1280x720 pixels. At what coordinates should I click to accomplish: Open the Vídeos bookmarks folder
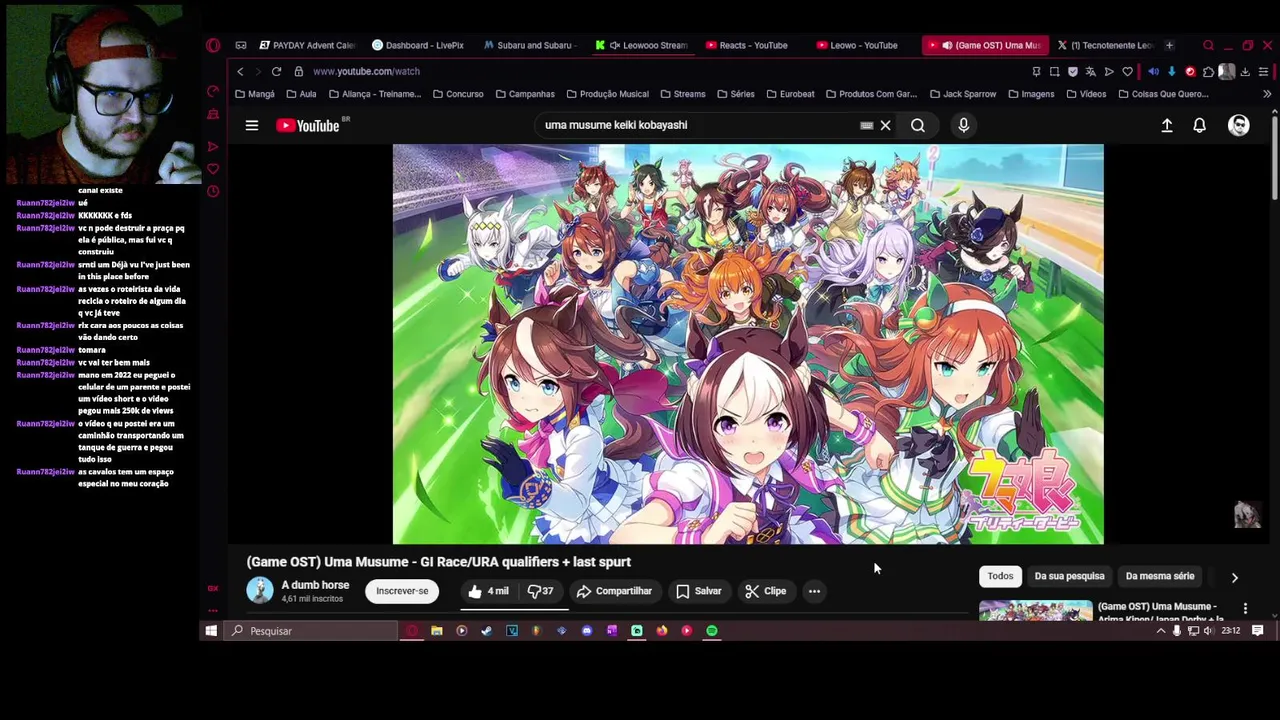tap(1086, 94)
